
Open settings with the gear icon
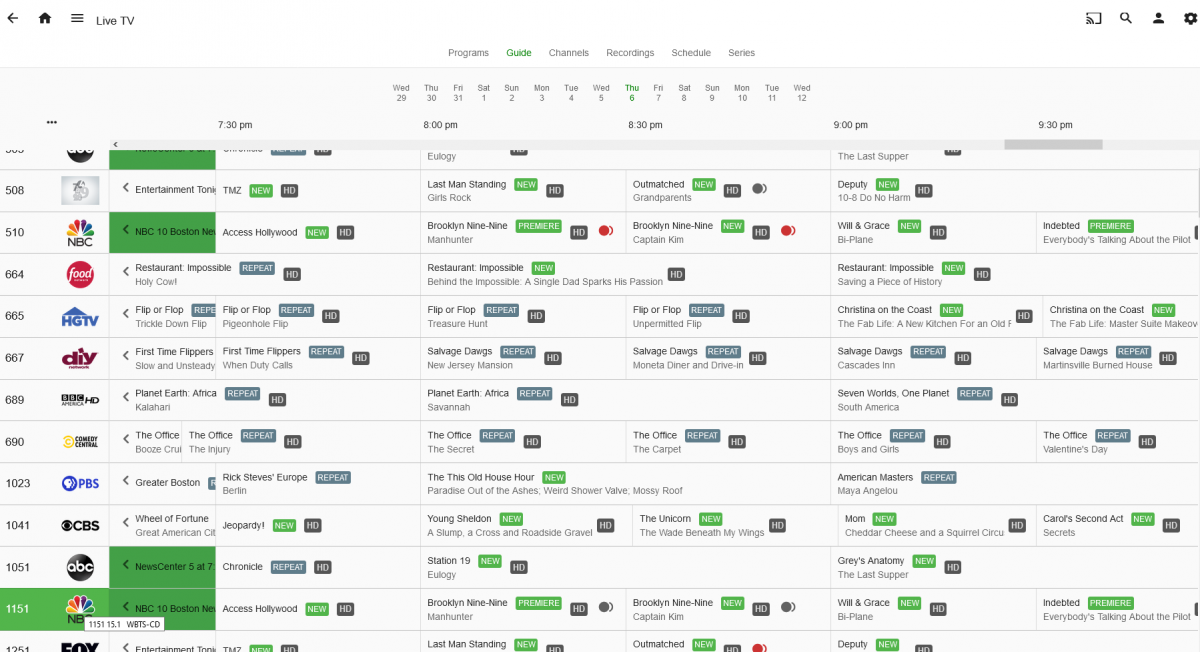[x=1189, y=18]
